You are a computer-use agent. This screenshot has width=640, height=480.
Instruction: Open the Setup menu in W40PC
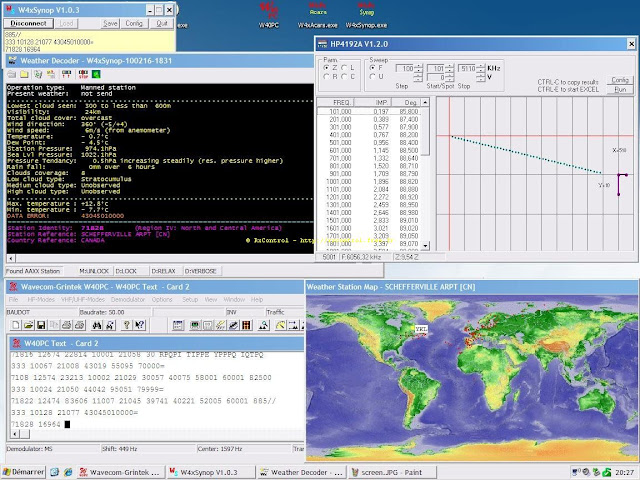coord(190,300)
